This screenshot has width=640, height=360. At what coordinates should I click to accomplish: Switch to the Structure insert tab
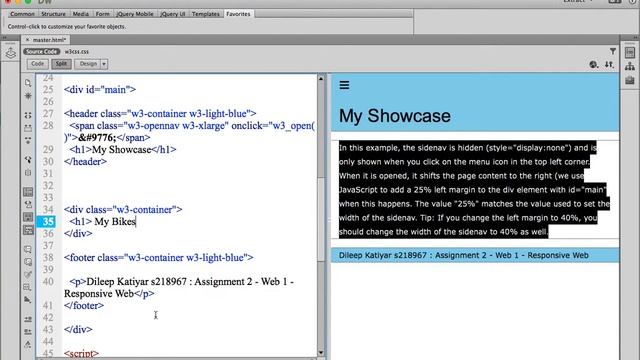tap(53, 14)
